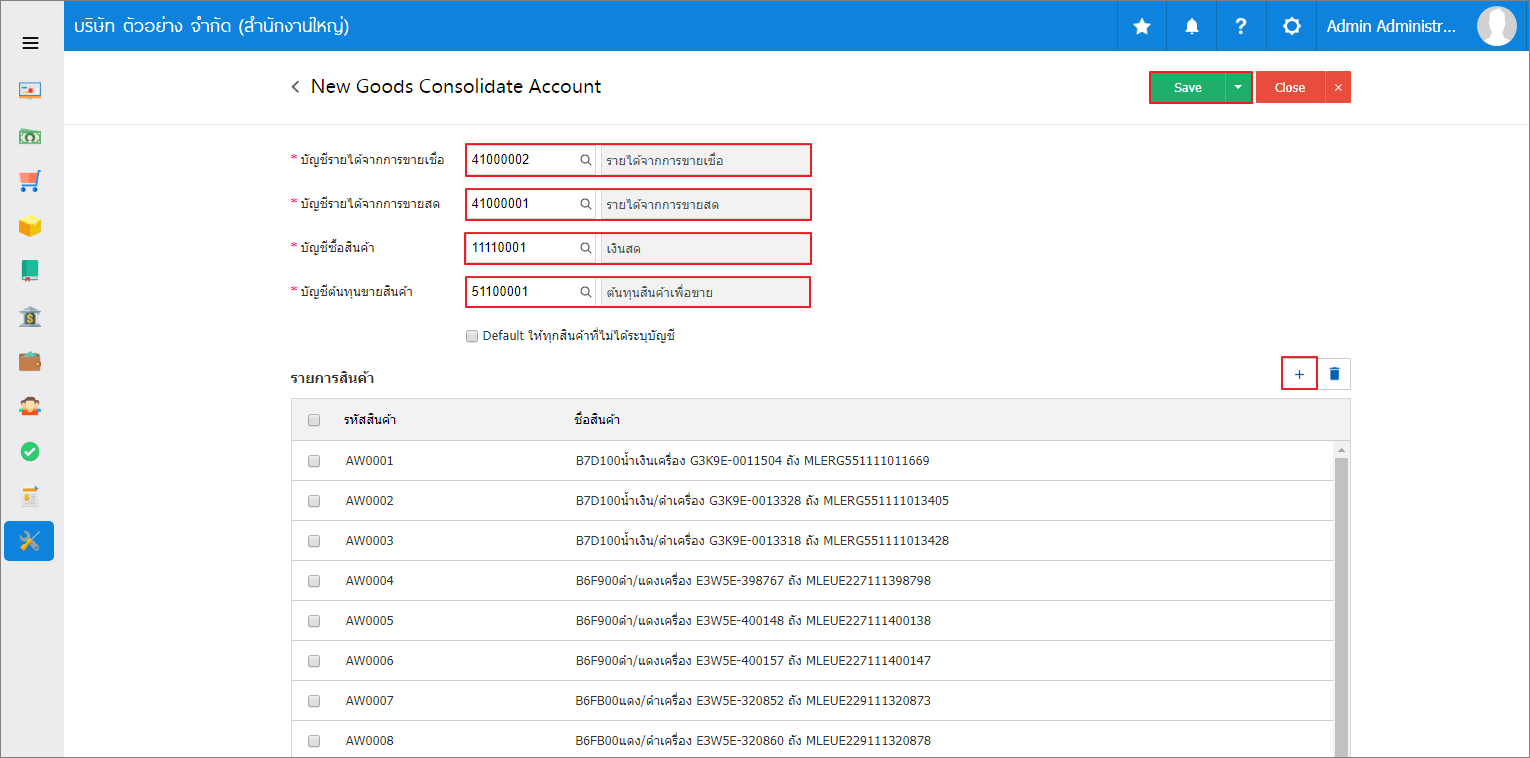Viewport: 1530px width, 758px height.
Task: Search account for field 41000002
Action: coord(586,160)
